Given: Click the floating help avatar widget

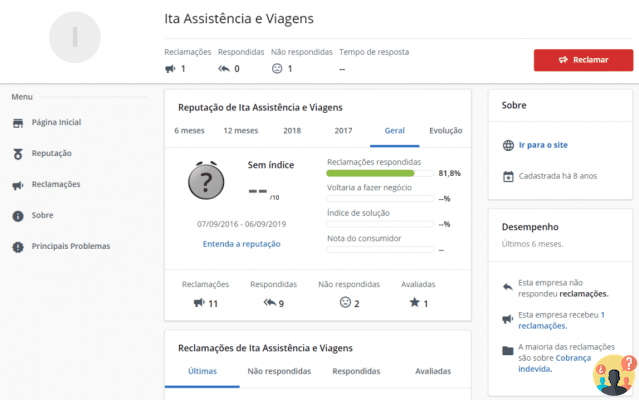Looking at the screenshot, I should point(614,375).
